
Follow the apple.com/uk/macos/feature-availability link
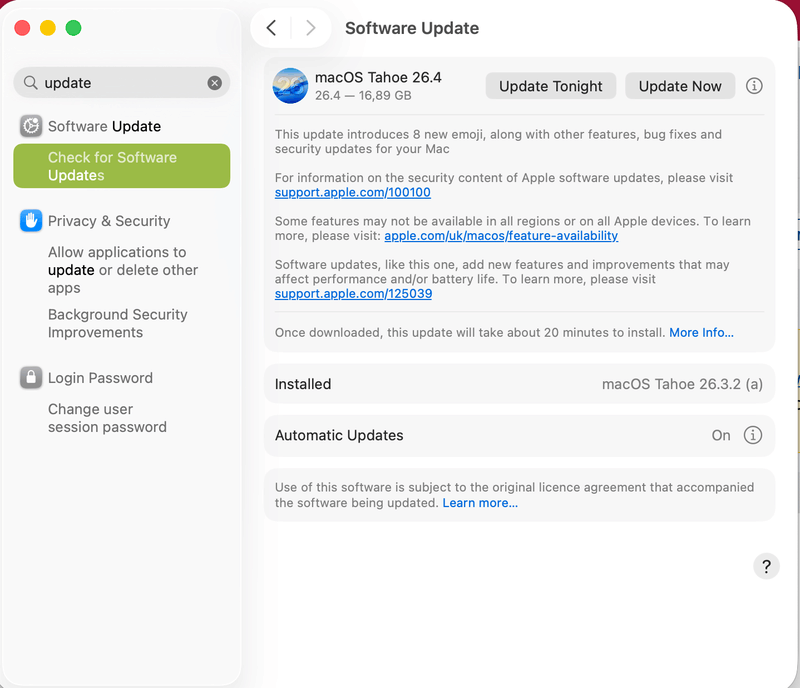[501, 236]
